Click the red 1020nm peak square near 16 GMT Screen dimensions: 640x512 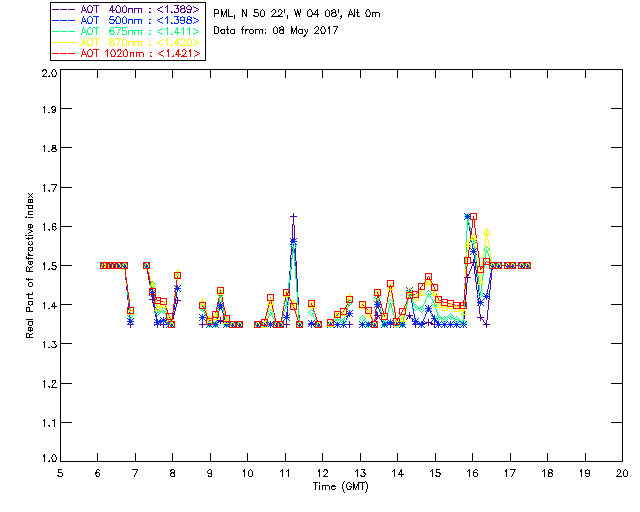[x=473, y=216]
